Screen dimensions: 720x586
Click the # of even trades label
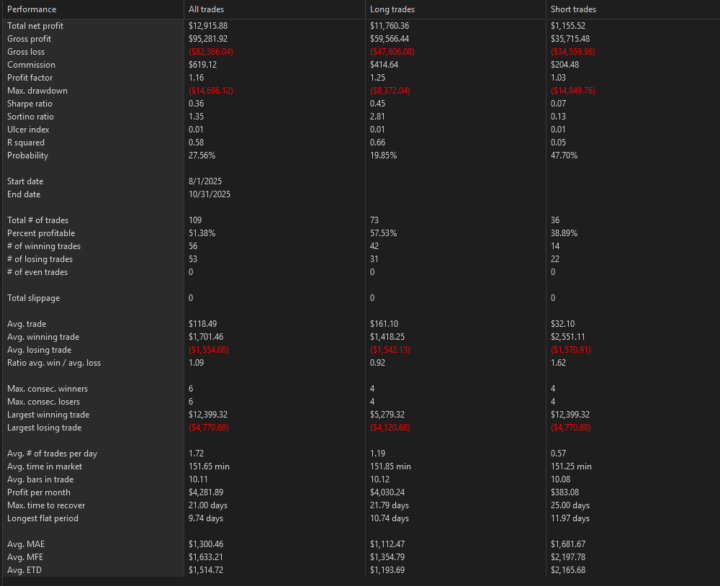tap(37, 272)
